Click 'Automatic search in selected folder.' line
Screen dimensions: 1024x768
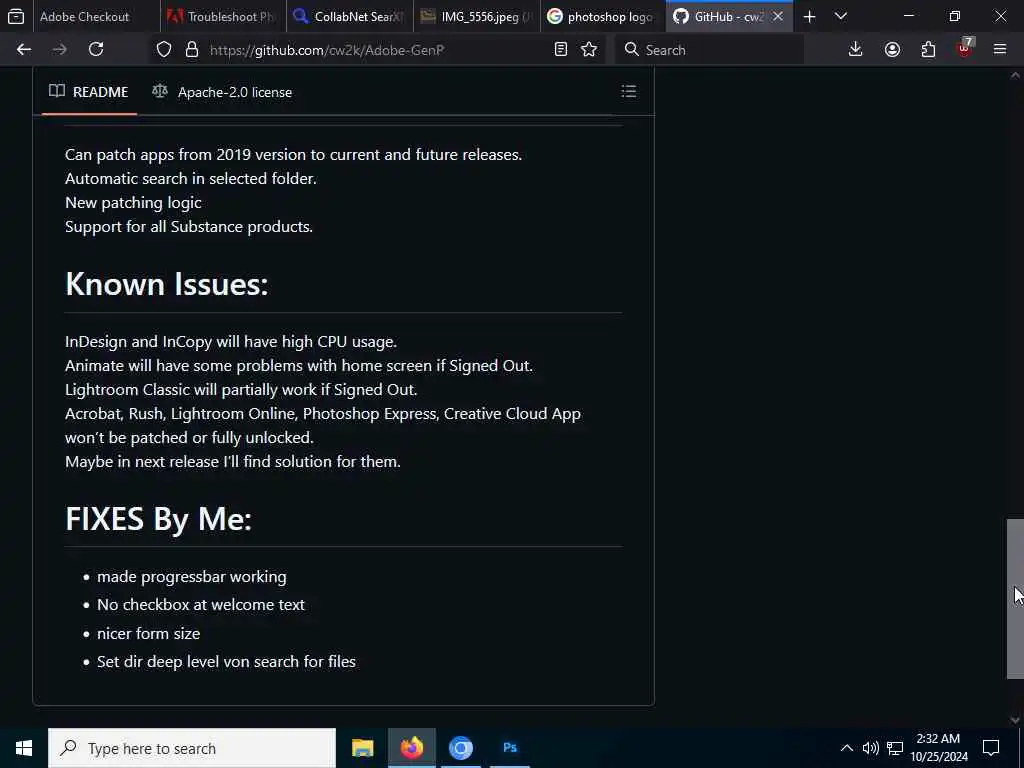[x=191, y=178]
